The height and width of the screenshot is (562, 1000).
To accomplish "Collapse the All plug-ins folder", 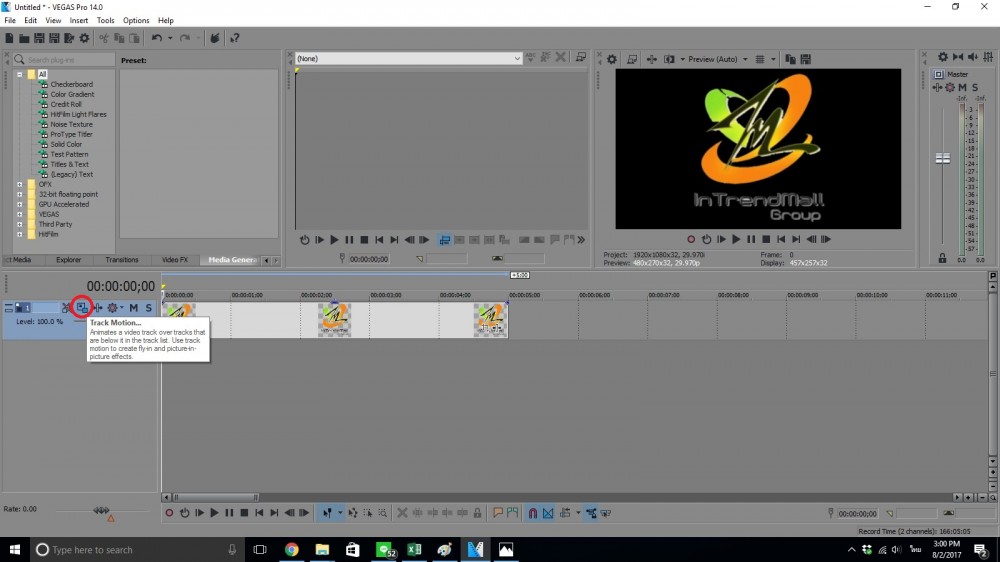I will pyautogui.click(x=20, y=75).
